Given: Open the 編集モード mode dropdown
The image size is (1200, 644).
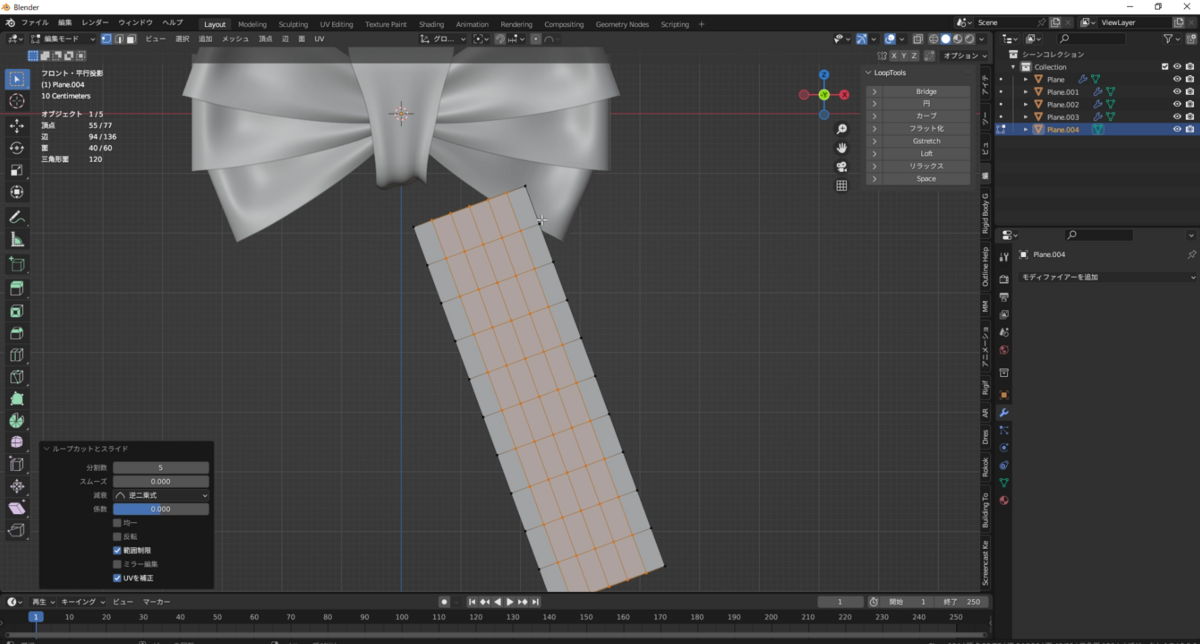Looking at the screenshot, I should tap(62, 39).
